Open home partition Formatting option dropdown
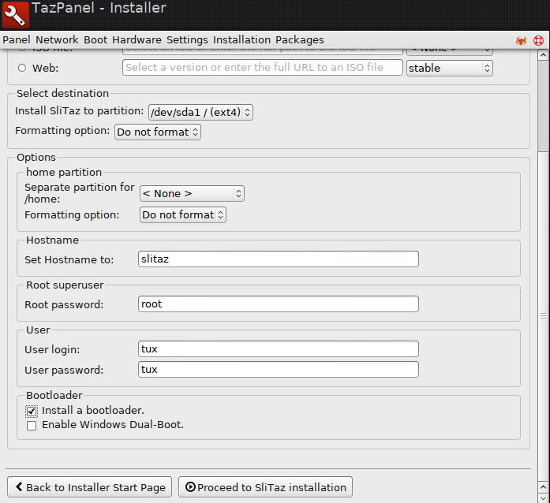550x503 pixels. [x=183, y=215]
